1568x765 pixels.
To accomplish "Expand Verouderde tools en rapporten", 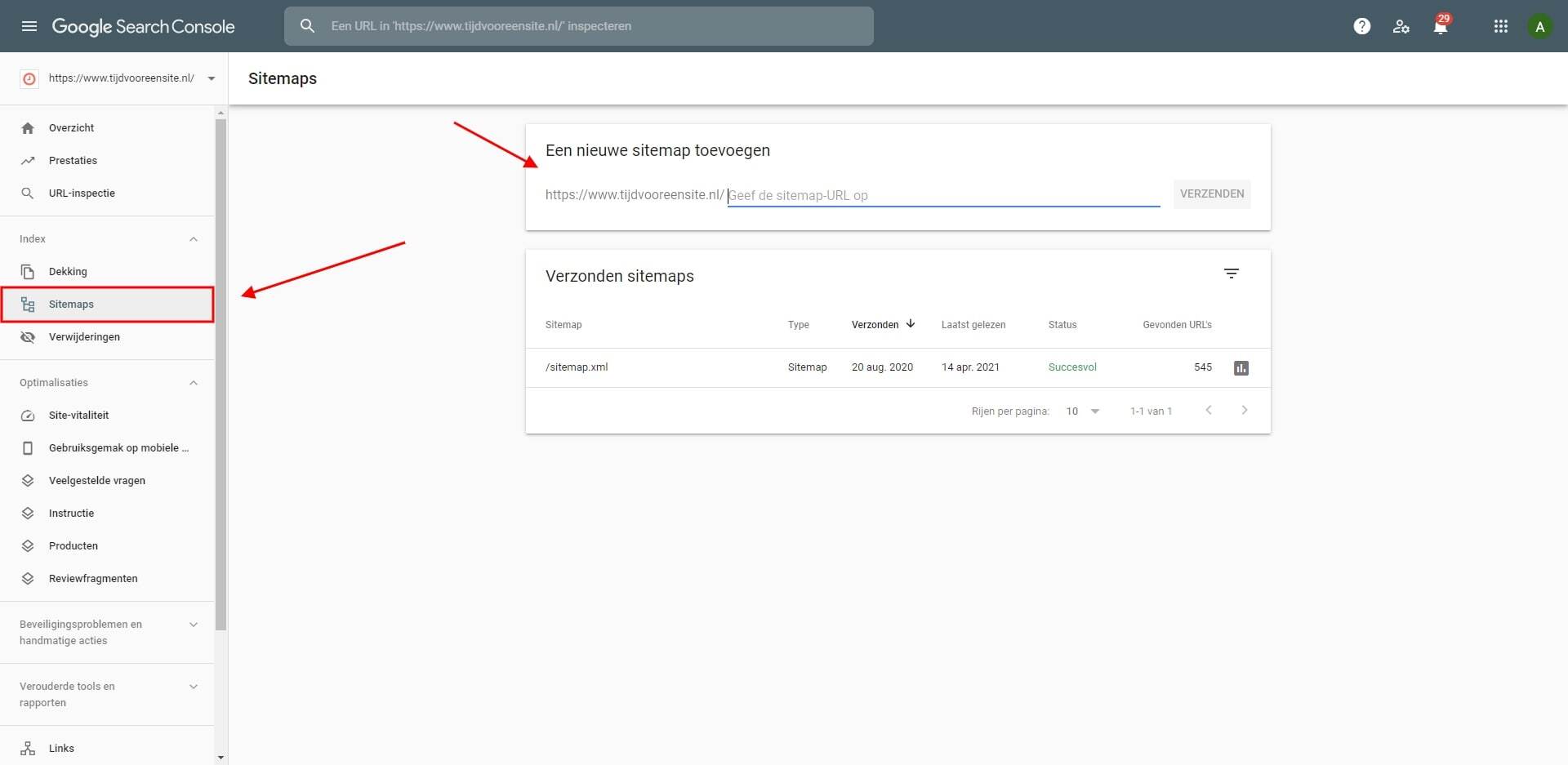I will click(194, 687).
